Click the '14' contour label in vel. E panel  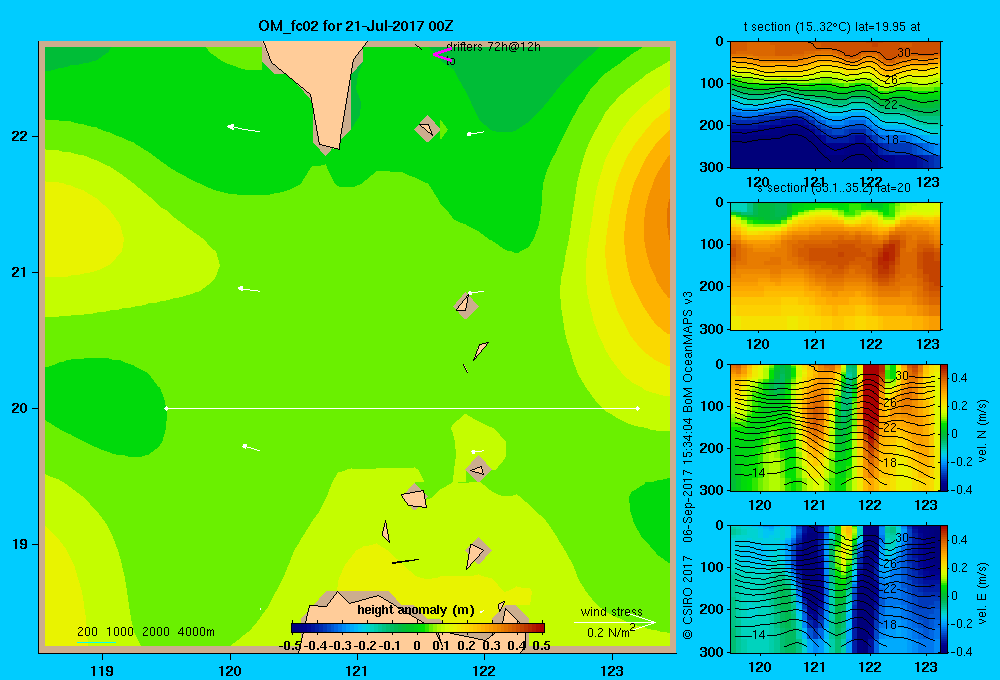click(x=758, y=635)
